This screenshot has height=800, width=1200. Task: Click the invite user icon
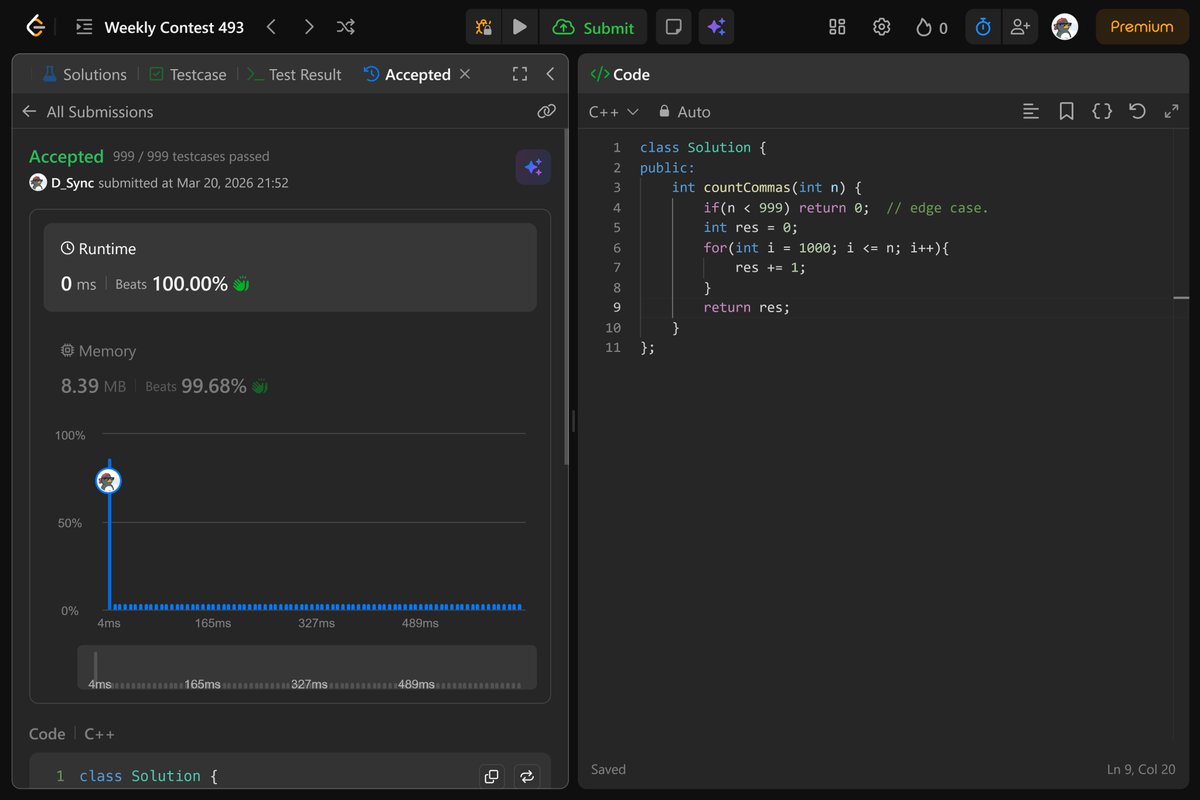tap(1020, 27)
